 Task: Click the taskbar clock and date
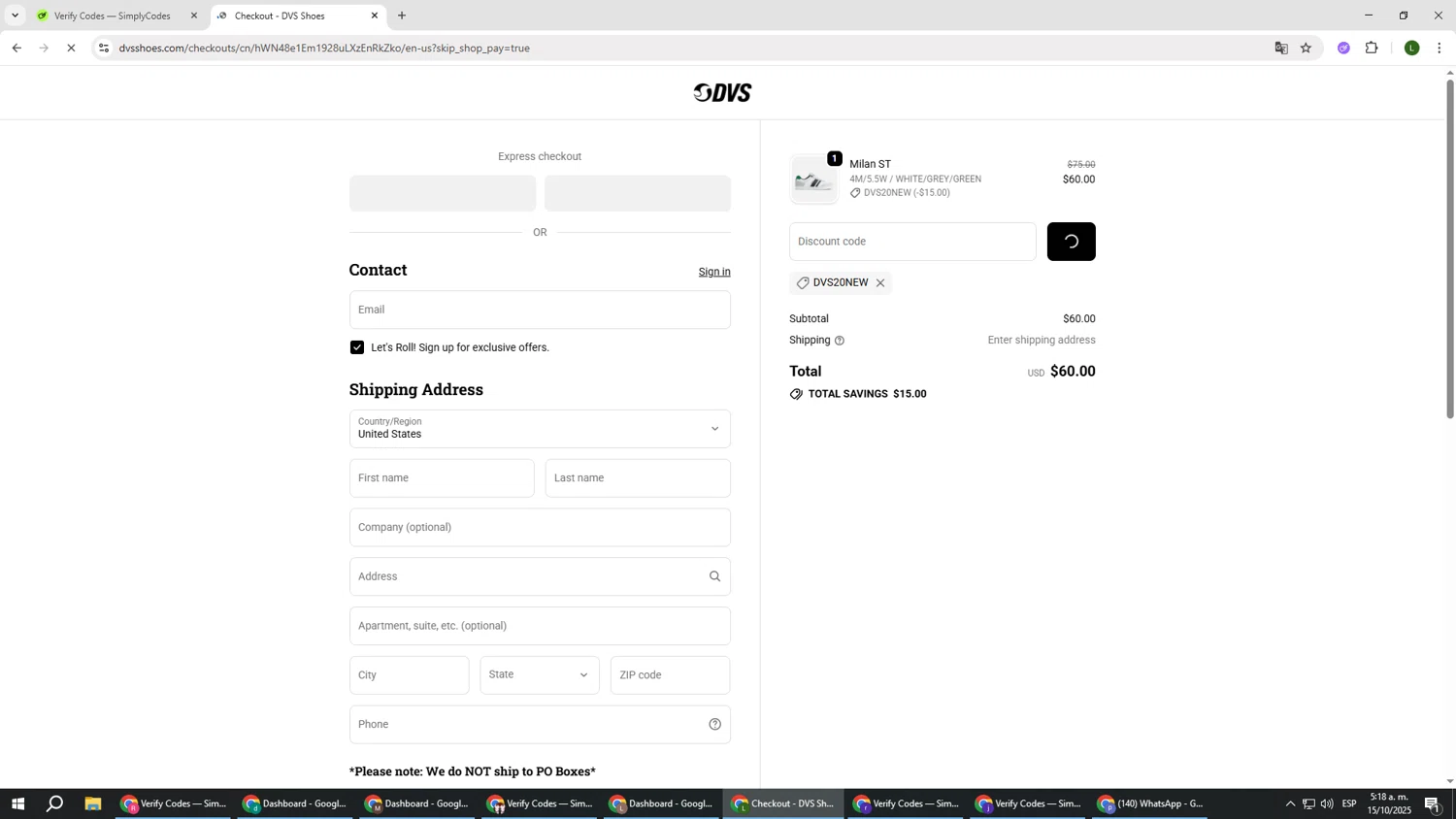pyautogui.click(x=1390, y=803)
